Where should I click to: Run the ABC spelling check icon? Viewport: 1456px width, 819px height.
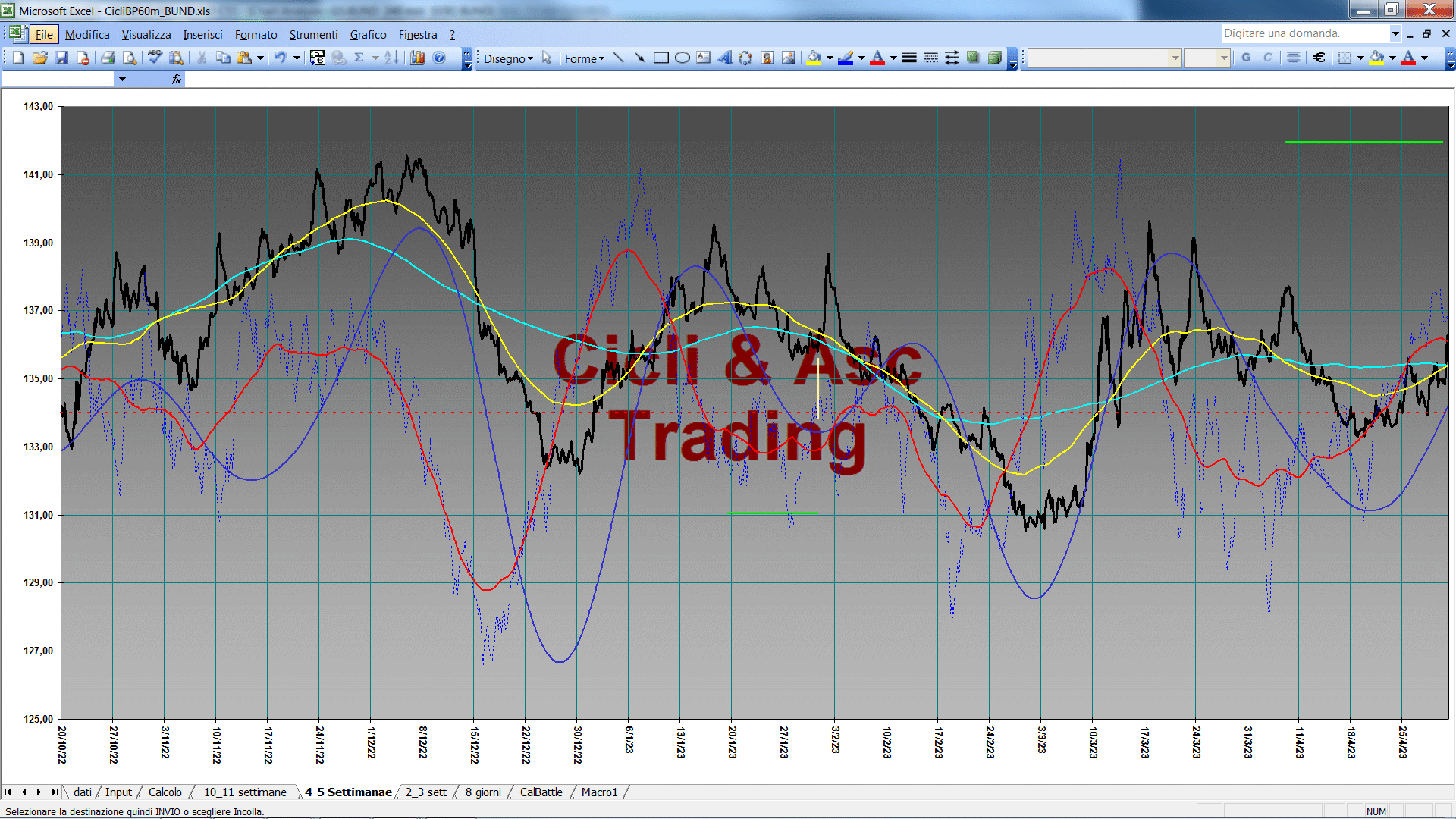coord(155,58)
